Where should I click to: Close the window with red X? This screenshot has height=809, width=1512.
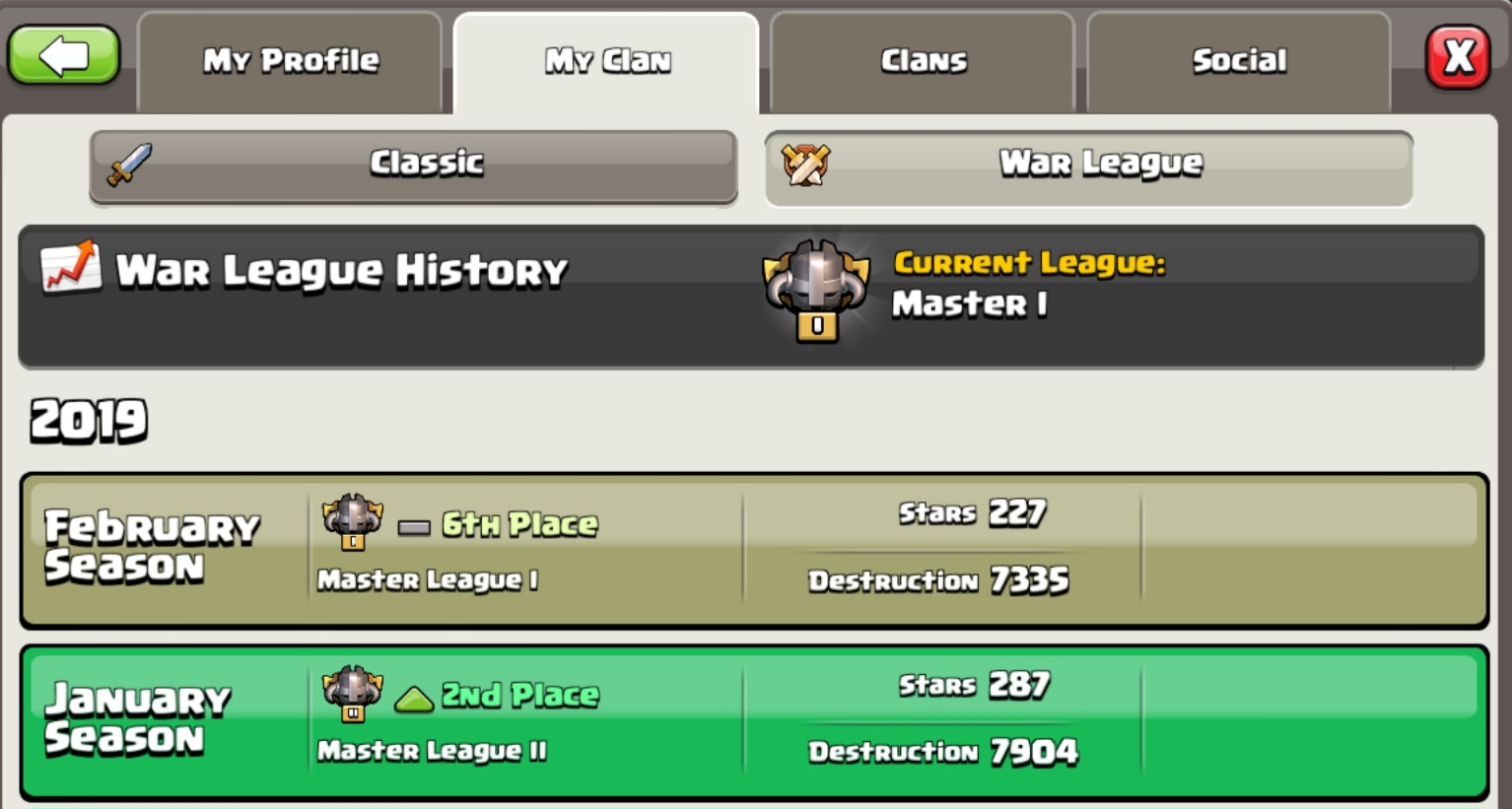1458,57
